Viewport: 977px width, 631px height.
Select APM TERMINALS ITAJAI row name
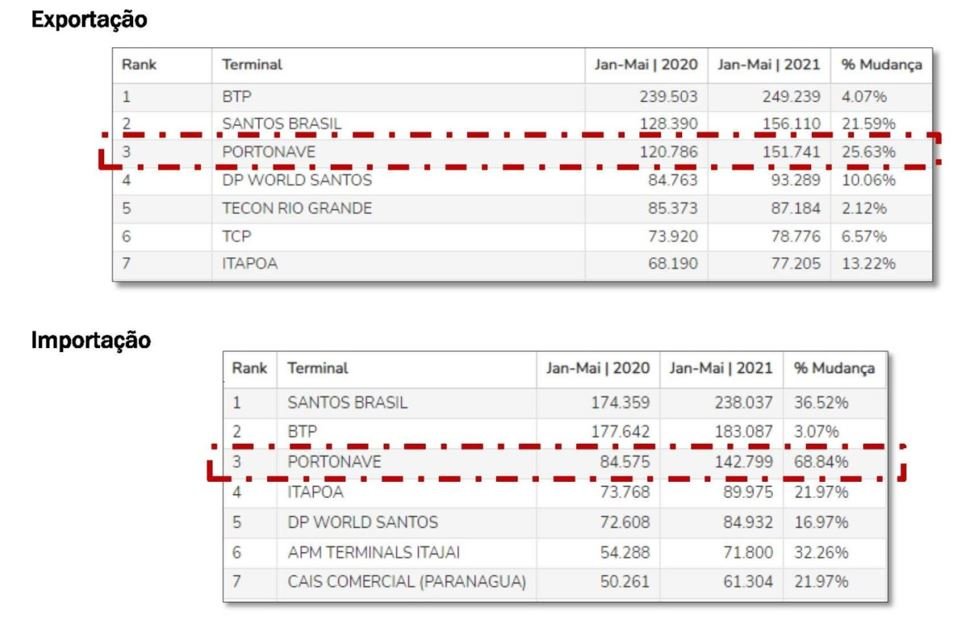(x=374, y=553)
